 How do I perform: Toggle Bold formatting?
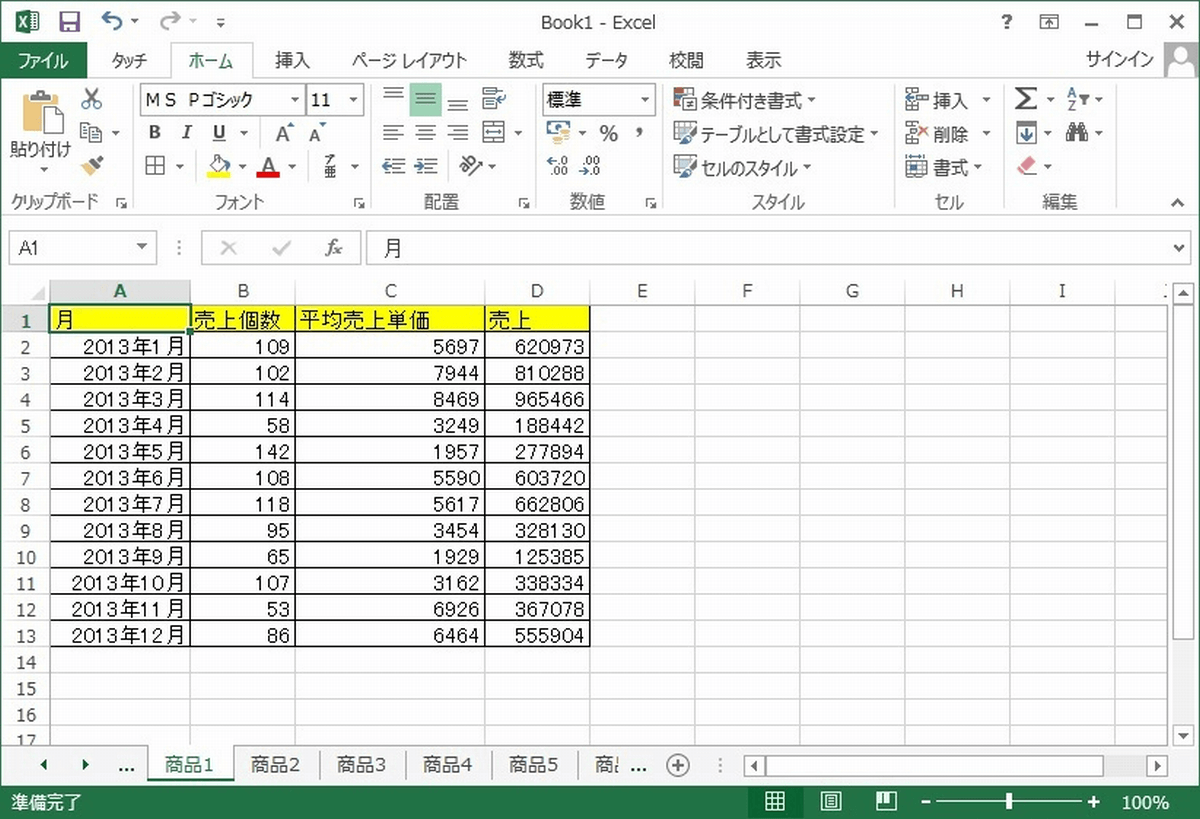click(x=154, y=133)
